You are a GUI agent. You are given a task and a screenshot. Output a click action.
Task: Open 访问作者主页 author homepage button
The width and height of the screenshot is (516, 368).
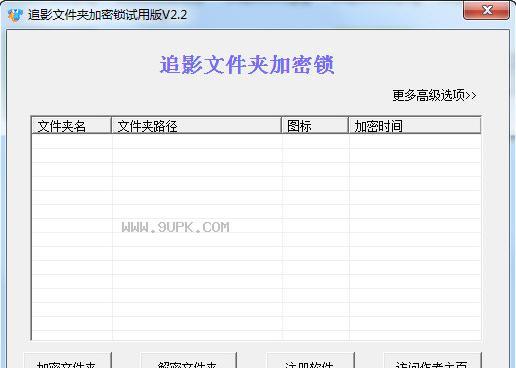pyautogui.click(x=432, y=360)
